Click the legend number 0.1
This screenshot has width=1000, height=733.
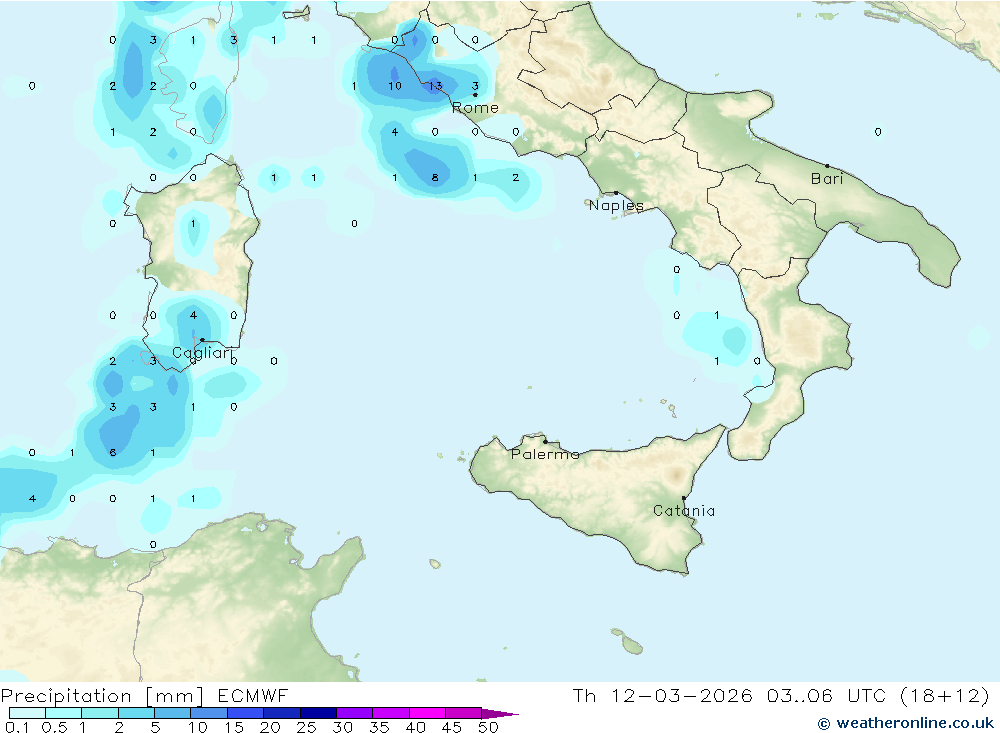click(17, 727)
